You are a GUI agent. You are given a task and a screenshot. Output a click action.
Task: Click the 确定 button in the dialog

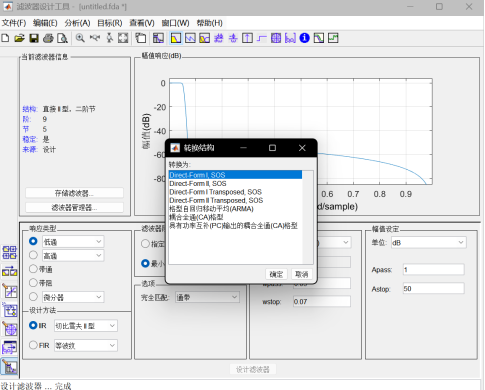276,274
